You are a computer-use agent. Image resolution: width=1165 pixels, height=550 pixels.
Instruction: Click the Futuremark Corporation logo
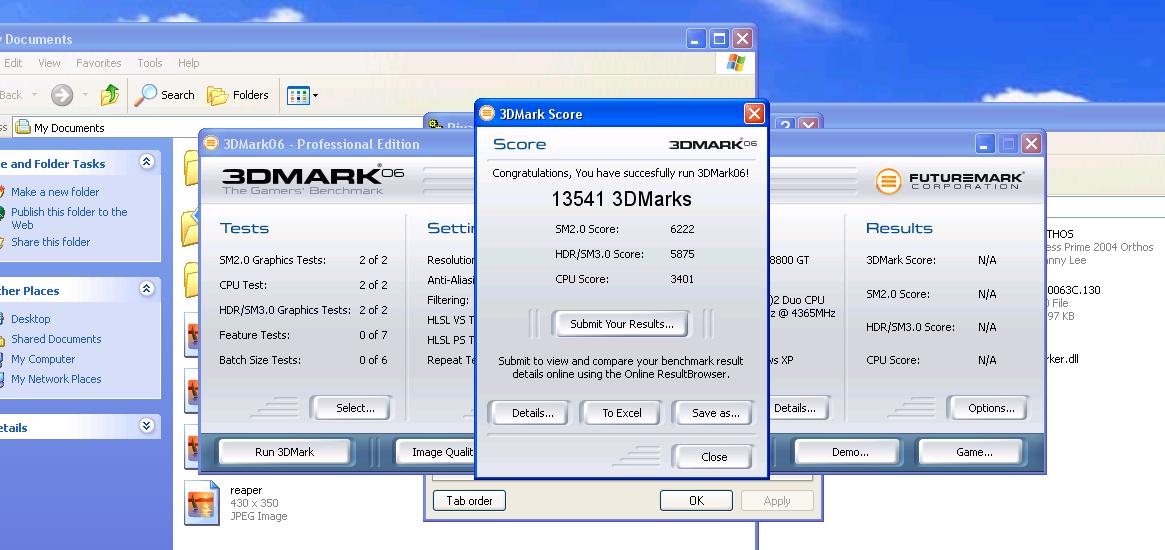coord(949,181)
